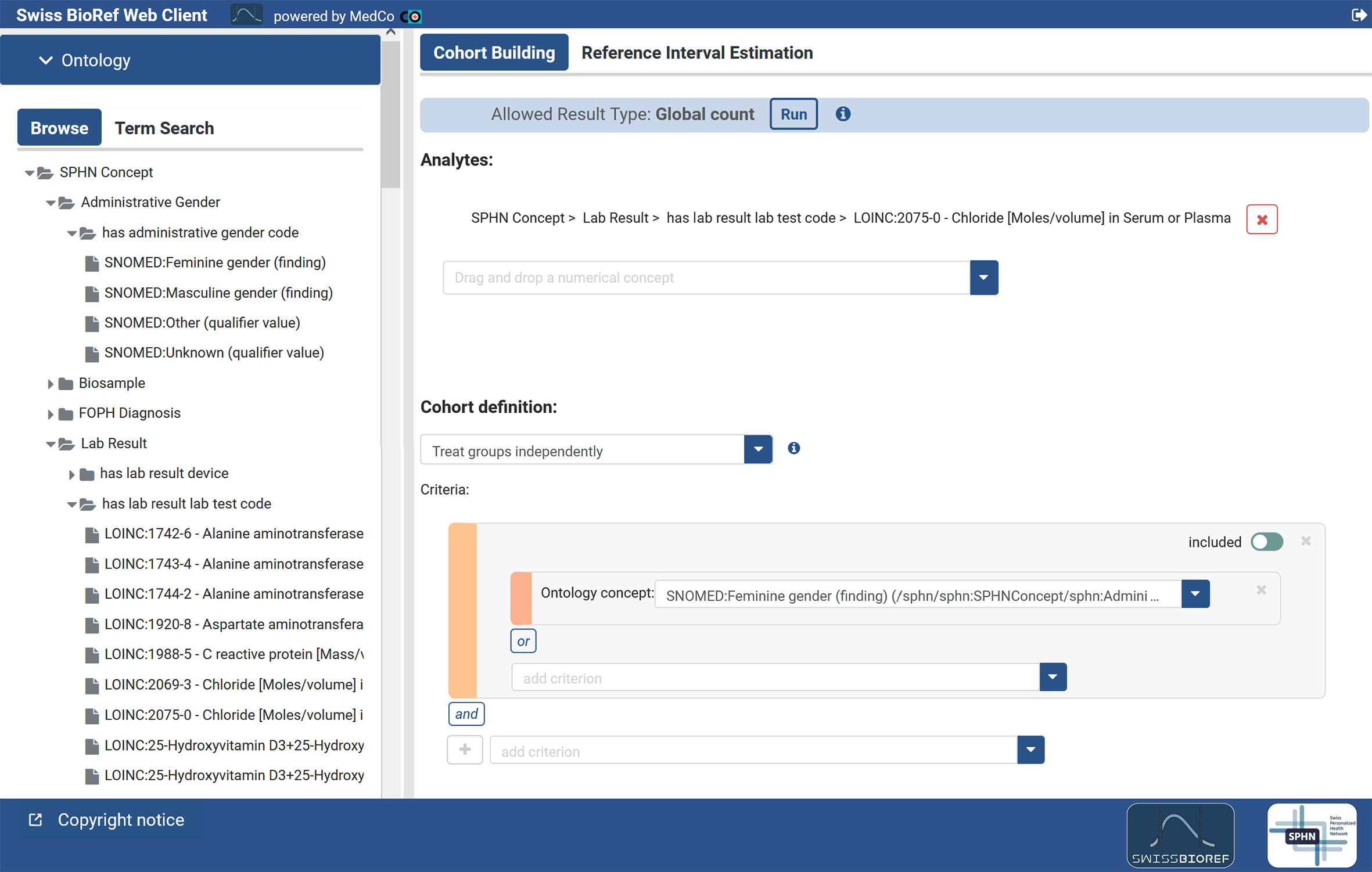Remove the LOINC:2075-0 Chloride analyte
The image size is (1372, 872).
(1262, 219)
